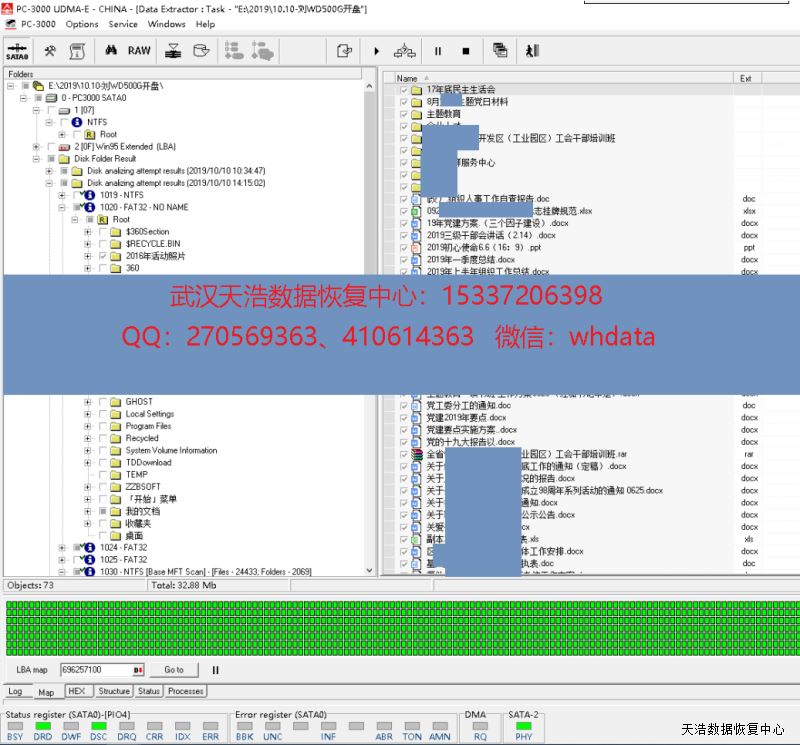Click the LBA map input field
The width and height of the screenshot is (800, 745).
click(x=95, y=670)
